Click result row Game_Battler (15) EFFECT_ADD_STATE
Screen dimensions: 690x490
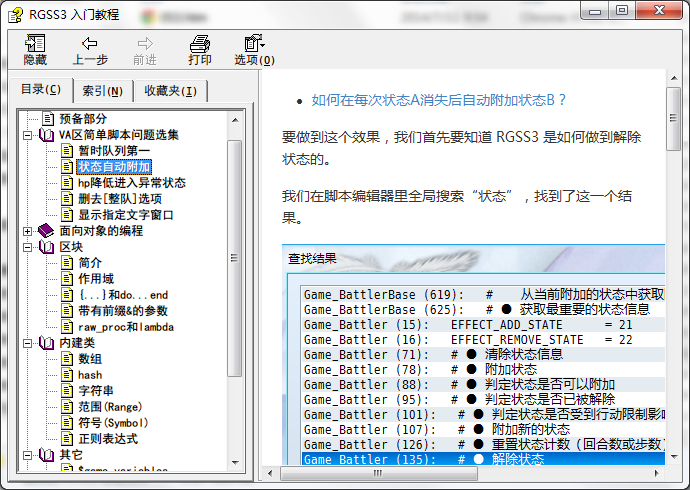pos(483,325)
